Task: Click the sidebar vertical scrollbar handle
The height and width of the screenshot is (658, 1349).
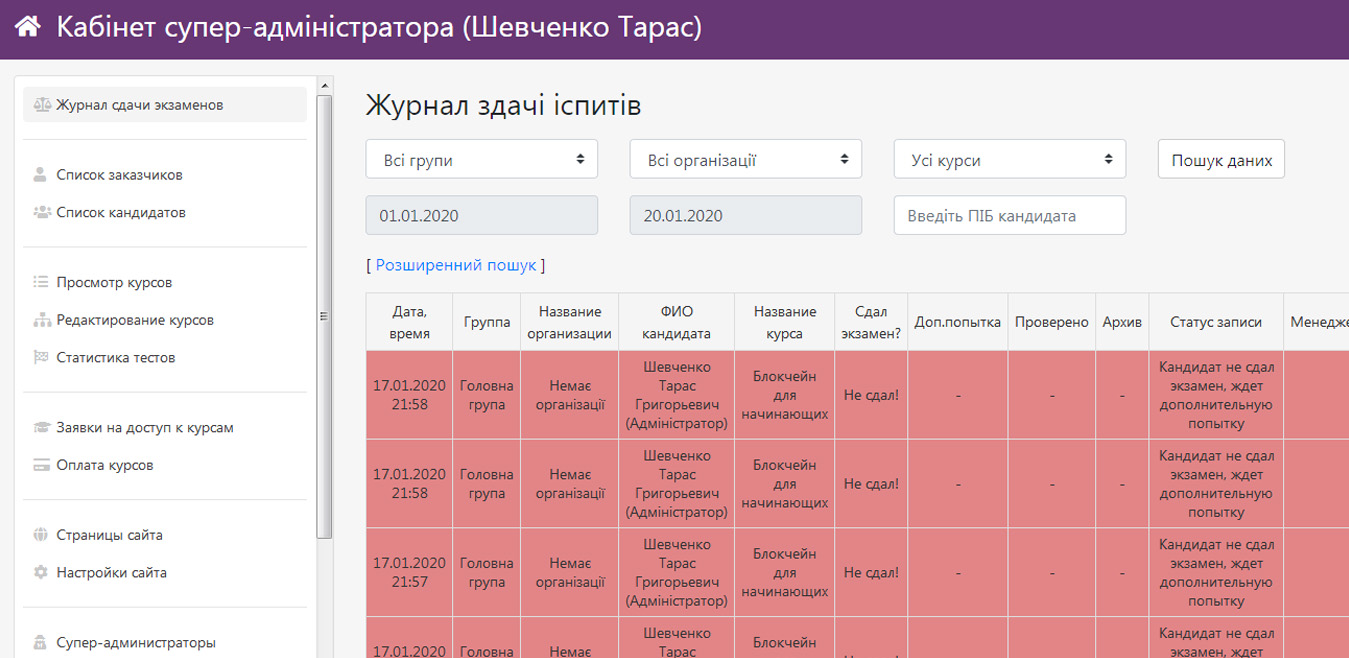Action: pyautogui.click(x=323, y=316)
